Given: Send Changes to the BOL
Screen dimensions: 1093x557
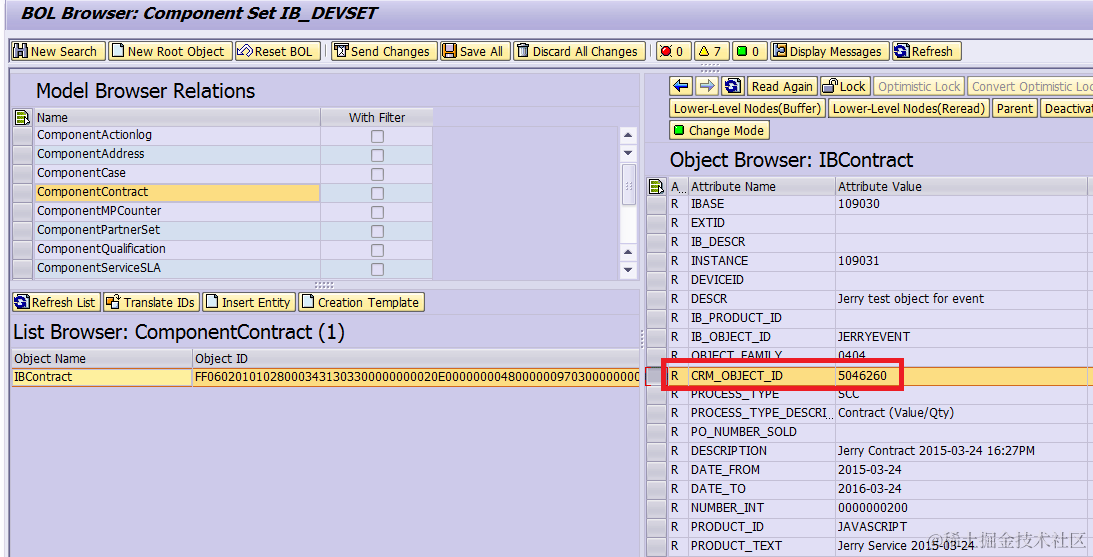Looking at the screenshot, I should pyautogui.click(x=384, y=52).
